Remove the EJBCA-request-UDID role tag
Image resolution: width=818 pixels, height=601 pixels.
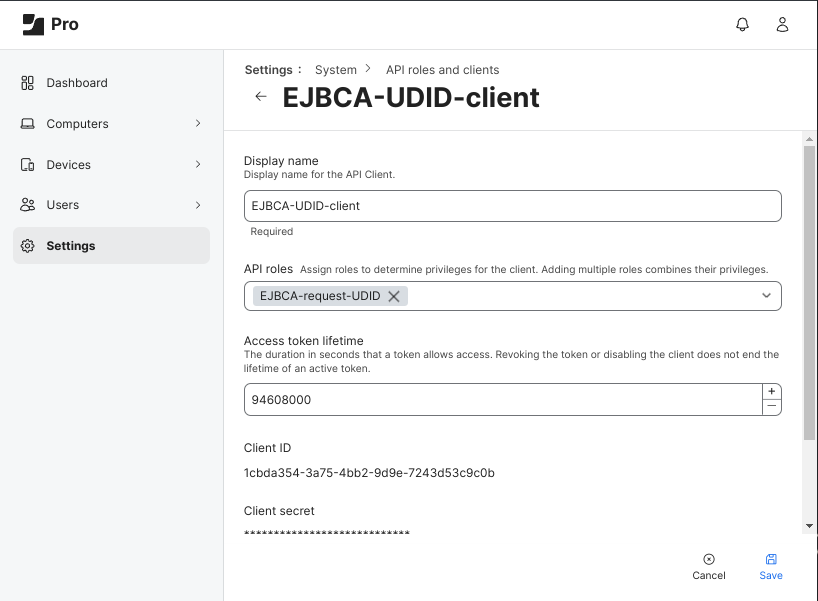click(396, 296)
